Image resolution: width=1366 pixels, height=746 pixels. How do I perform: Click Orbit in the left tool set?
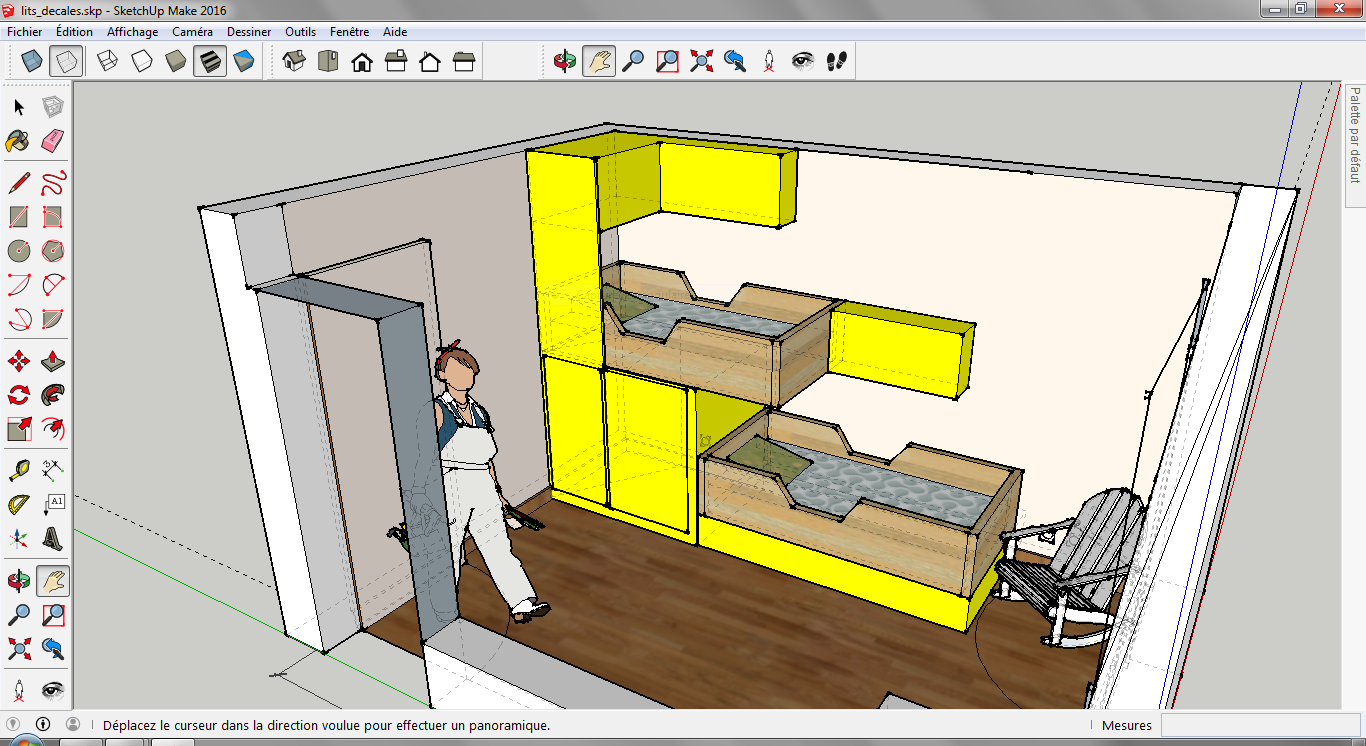pos(19,580)
